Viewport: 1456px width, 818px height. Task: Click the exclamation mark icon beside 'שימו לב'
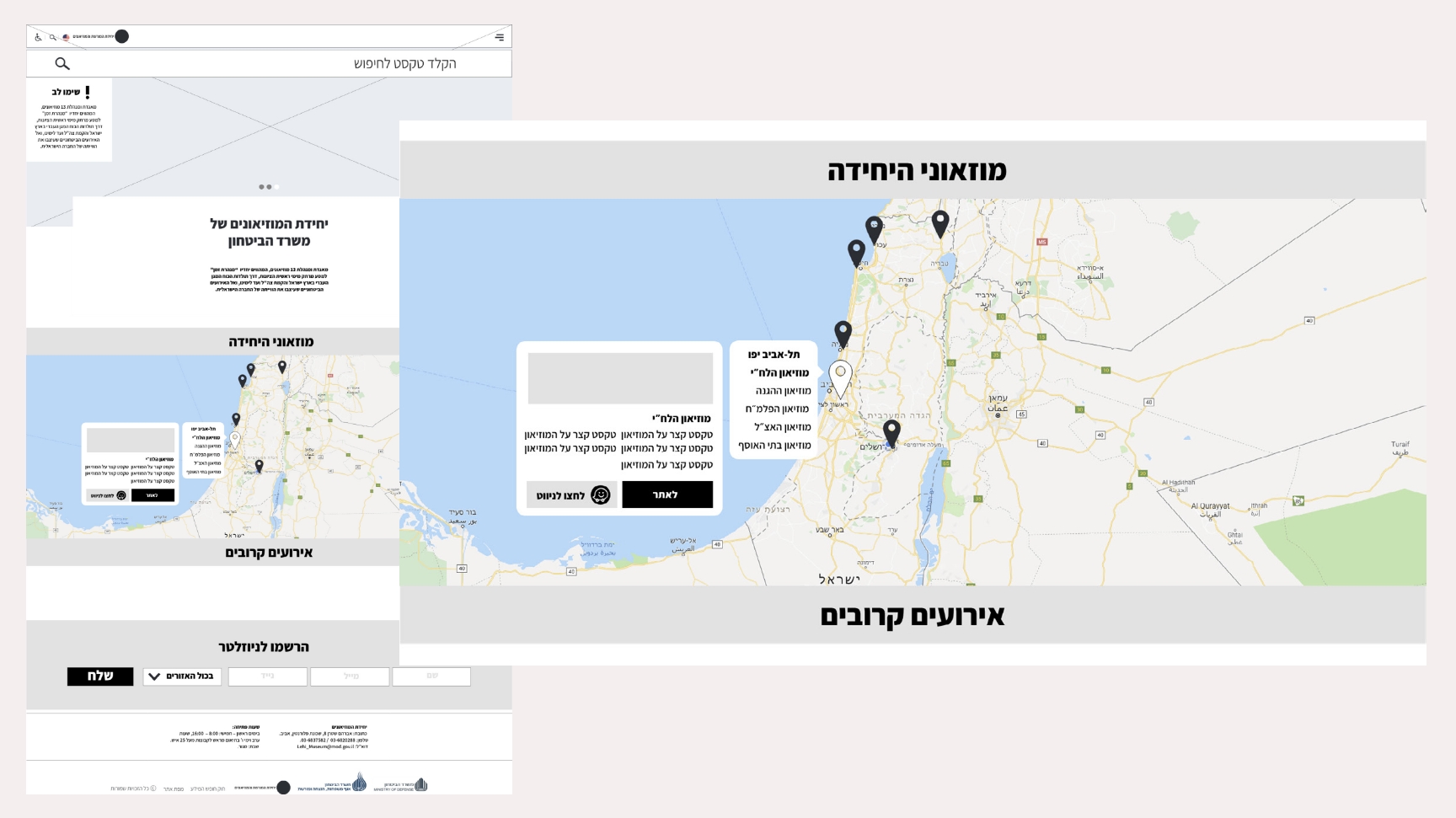[88, 92]
